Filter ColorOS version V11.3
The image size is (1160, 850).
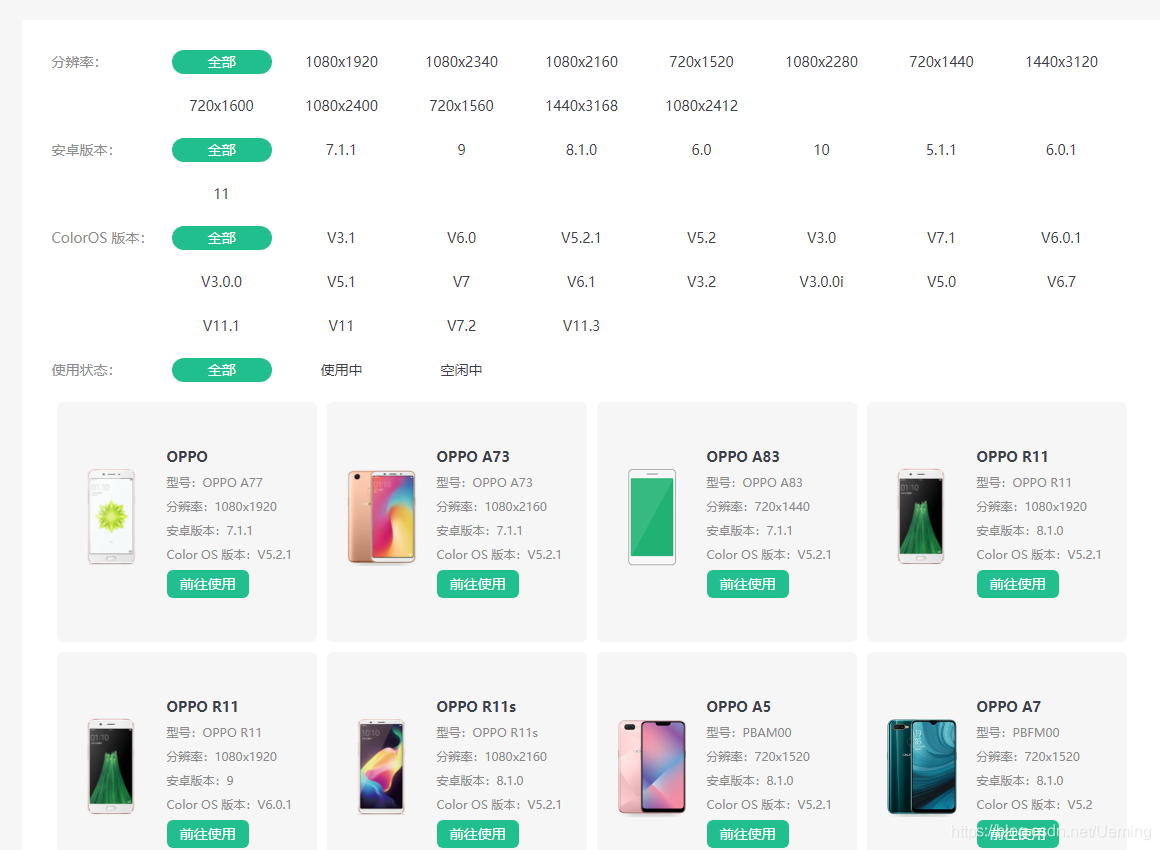coord(581,326)
